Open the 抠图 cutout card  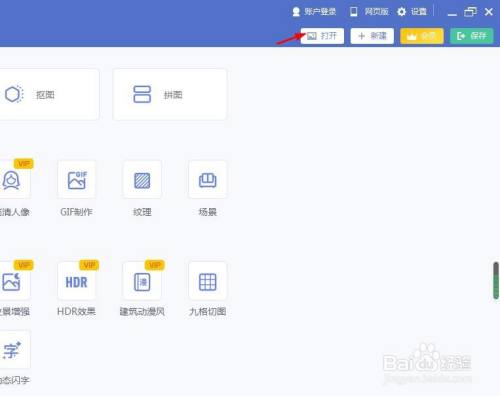pyautogui.click(x=49, y=95)
